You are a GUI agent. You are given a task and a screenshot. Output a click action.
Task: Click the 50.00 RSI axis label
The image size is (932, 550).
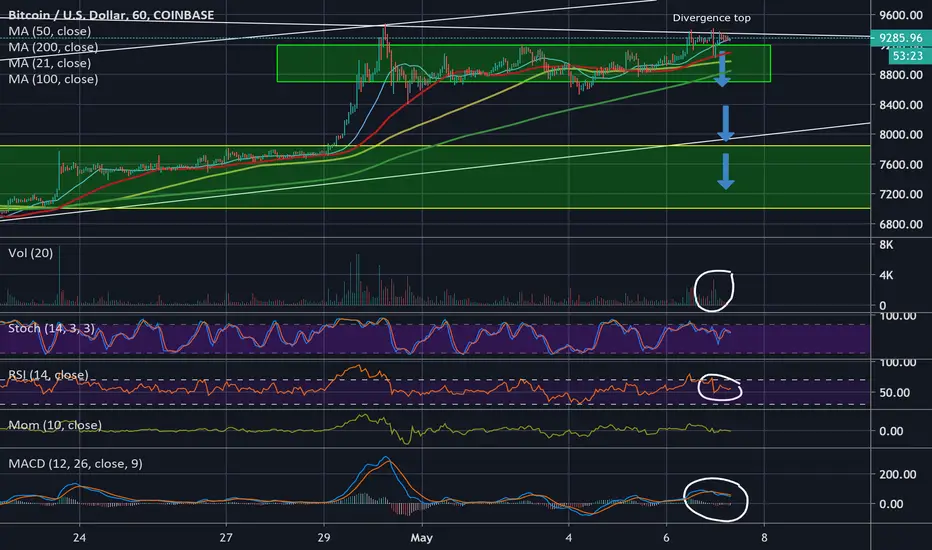(x=895, y=392)
